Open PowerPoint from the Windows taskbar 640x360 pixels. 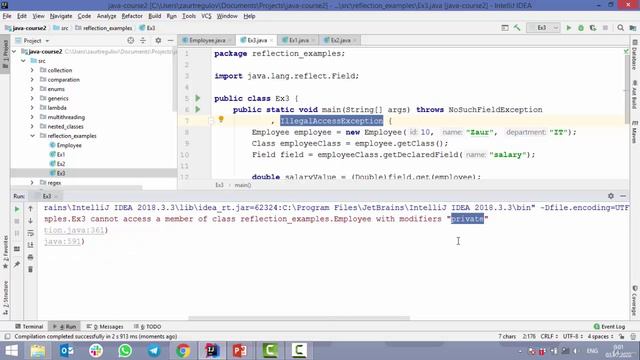[x=240, y=351]
